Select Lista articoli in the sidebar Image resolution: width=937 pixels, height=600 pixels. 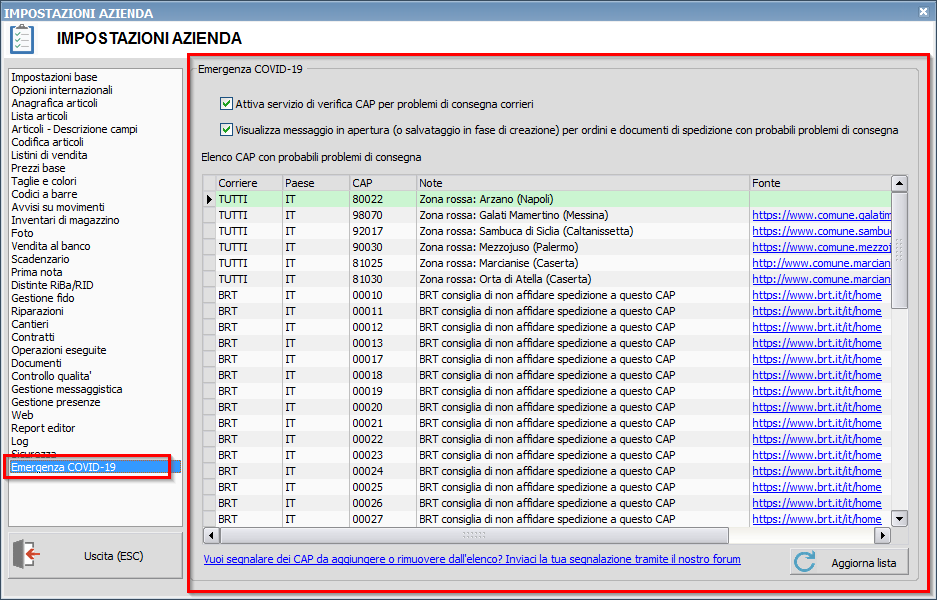pyautogui.click(x=39, y=117)
